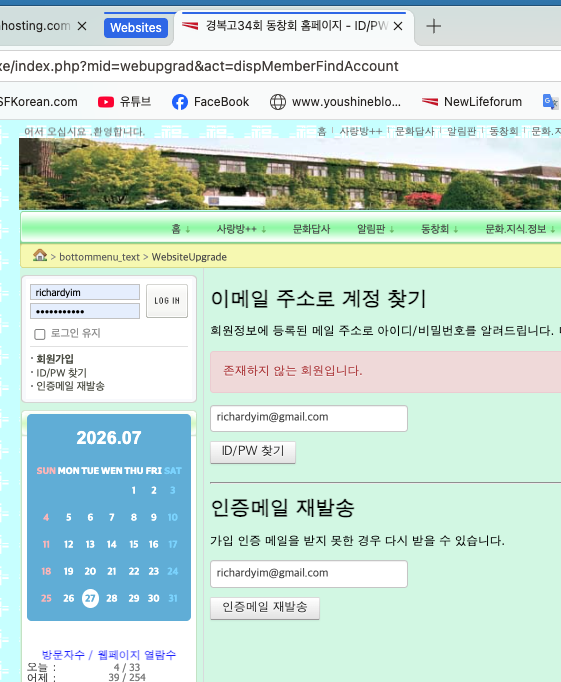The image size is (561, 682).
Task: Open the 회원가입 link
Action: click(x=55, y=359)
